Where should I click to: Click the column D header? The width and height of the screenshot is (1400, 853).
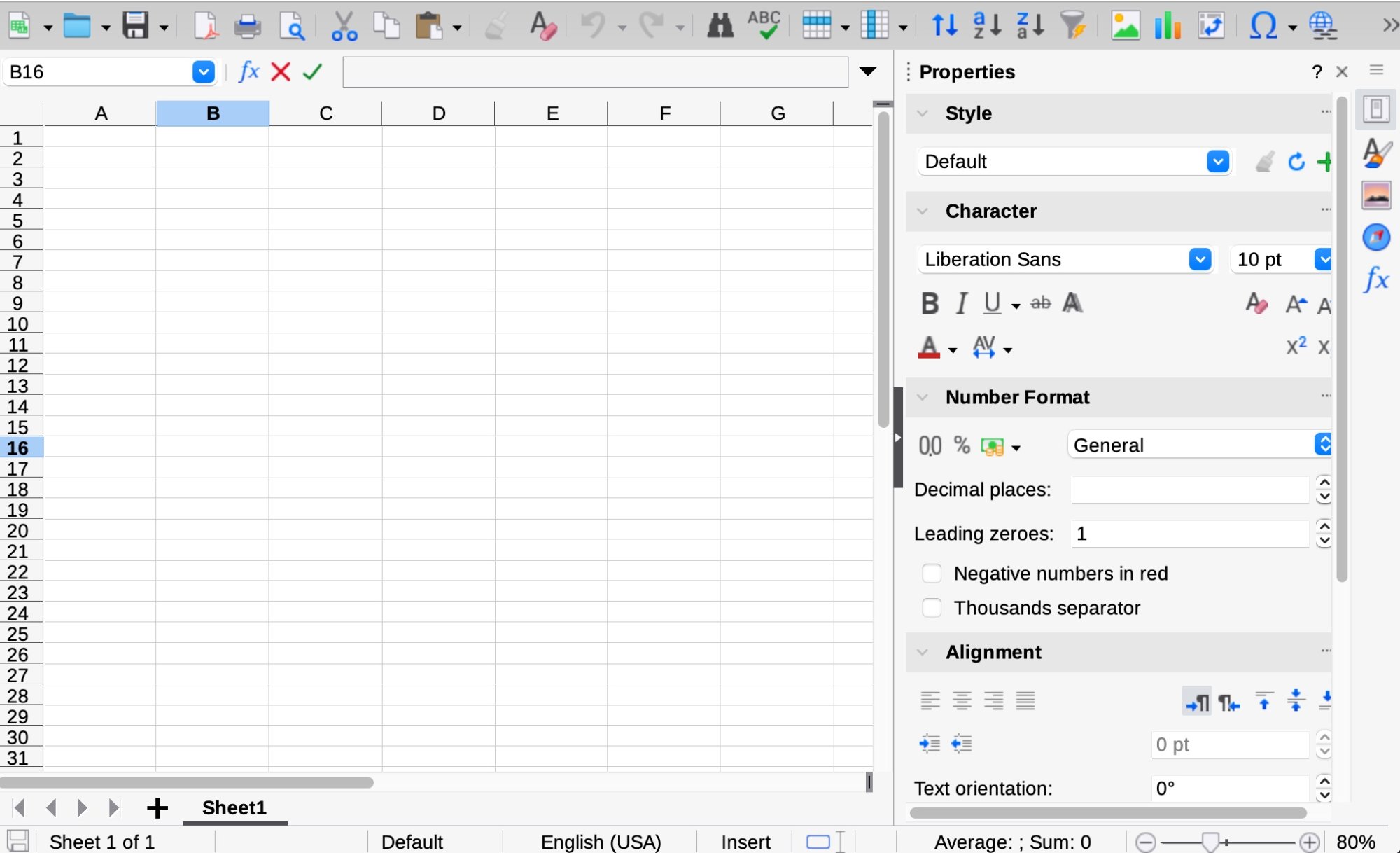click(x=438, y=113)
